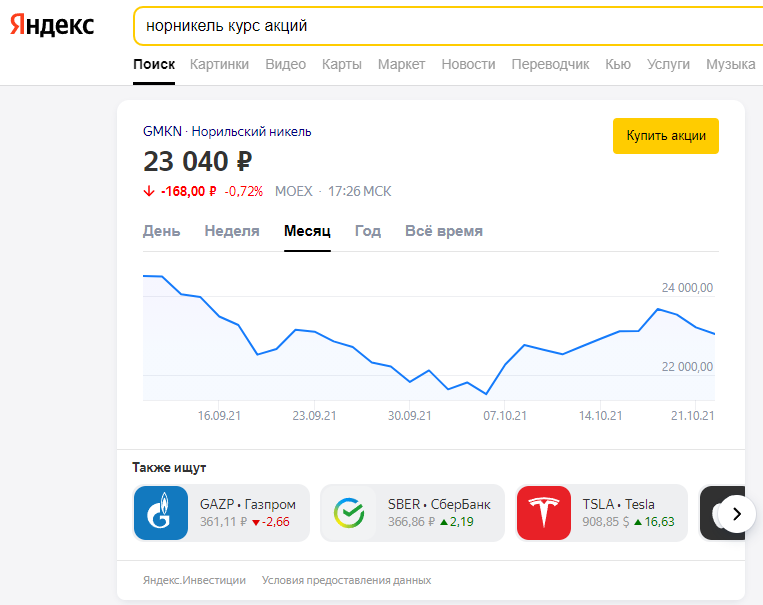763x605 pixels.
Task: Open the GMKN Норильский никель link
Action: [x=227, y=131]
